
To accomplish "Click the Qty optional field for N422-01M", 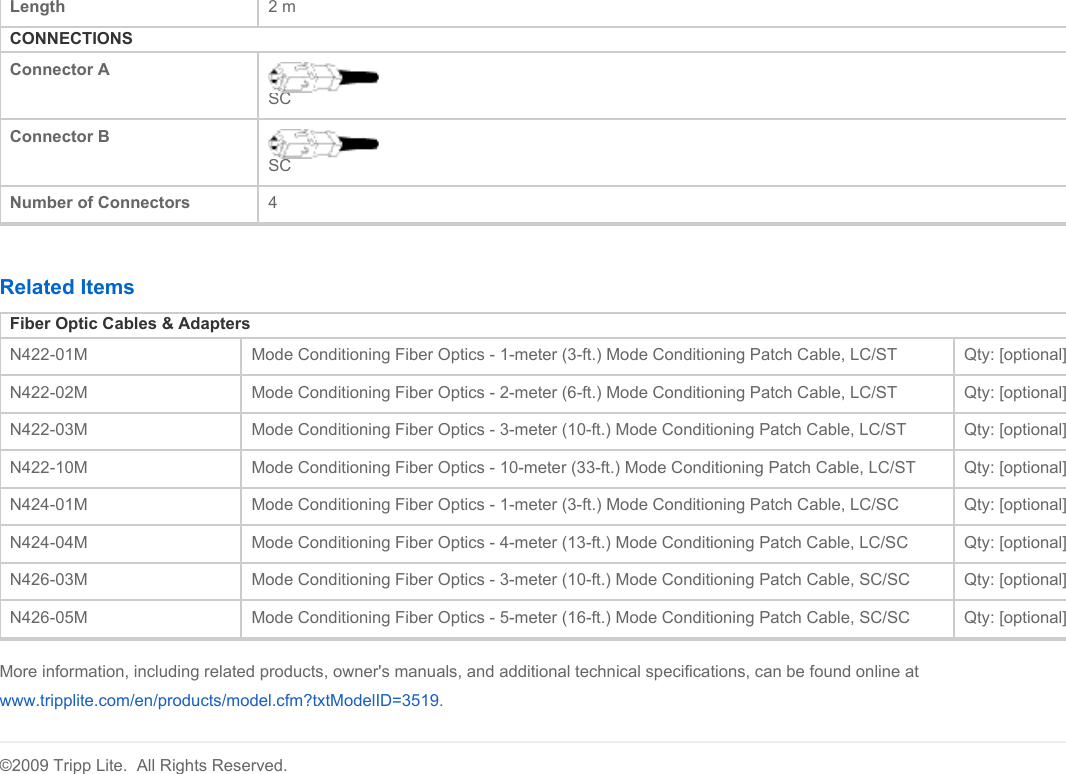I will pos(1014,355).
